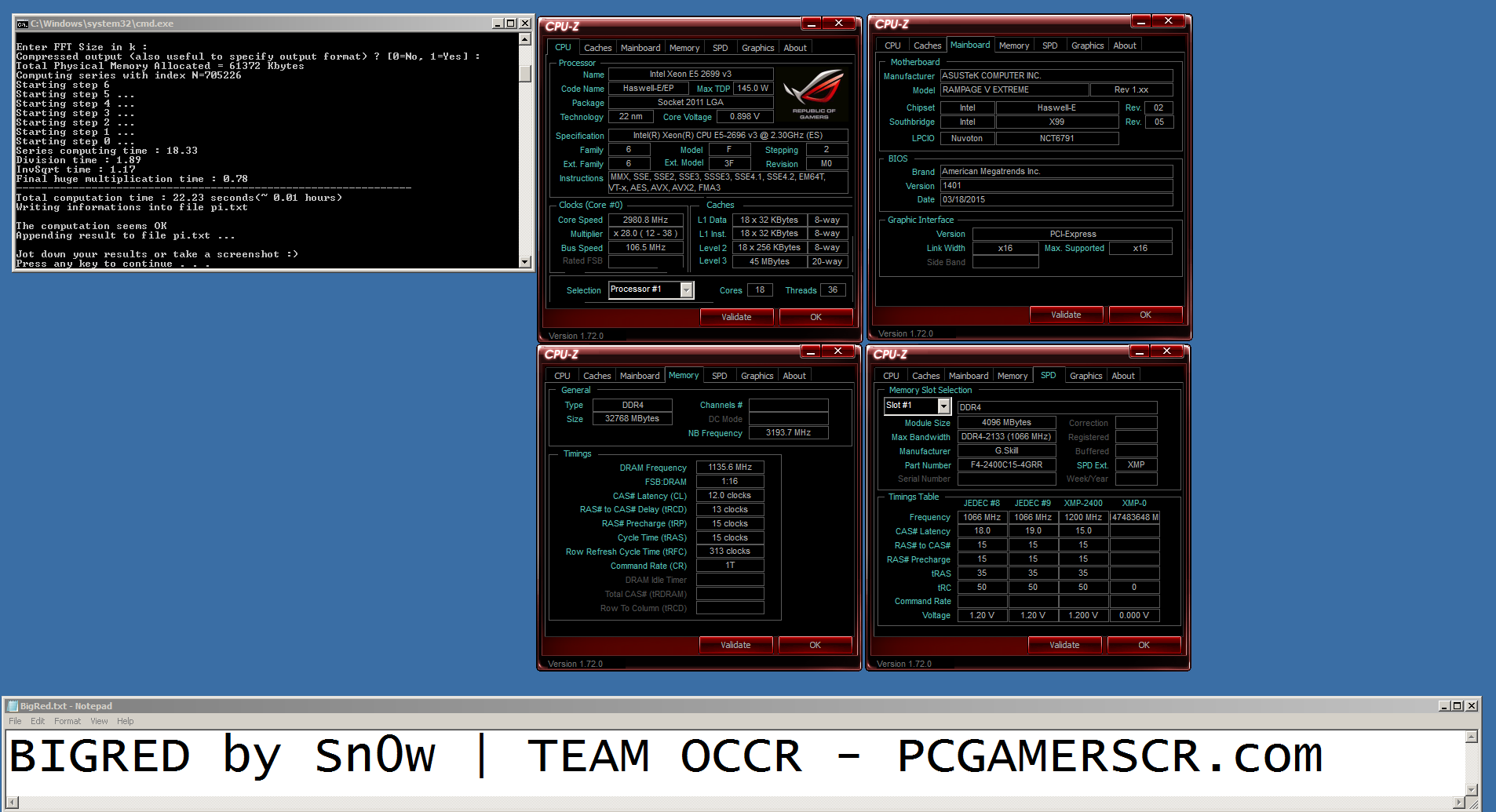This screenshot has height=812, width=1496.
Task: Click the Cores count field 18
Action: coord(760,289)
